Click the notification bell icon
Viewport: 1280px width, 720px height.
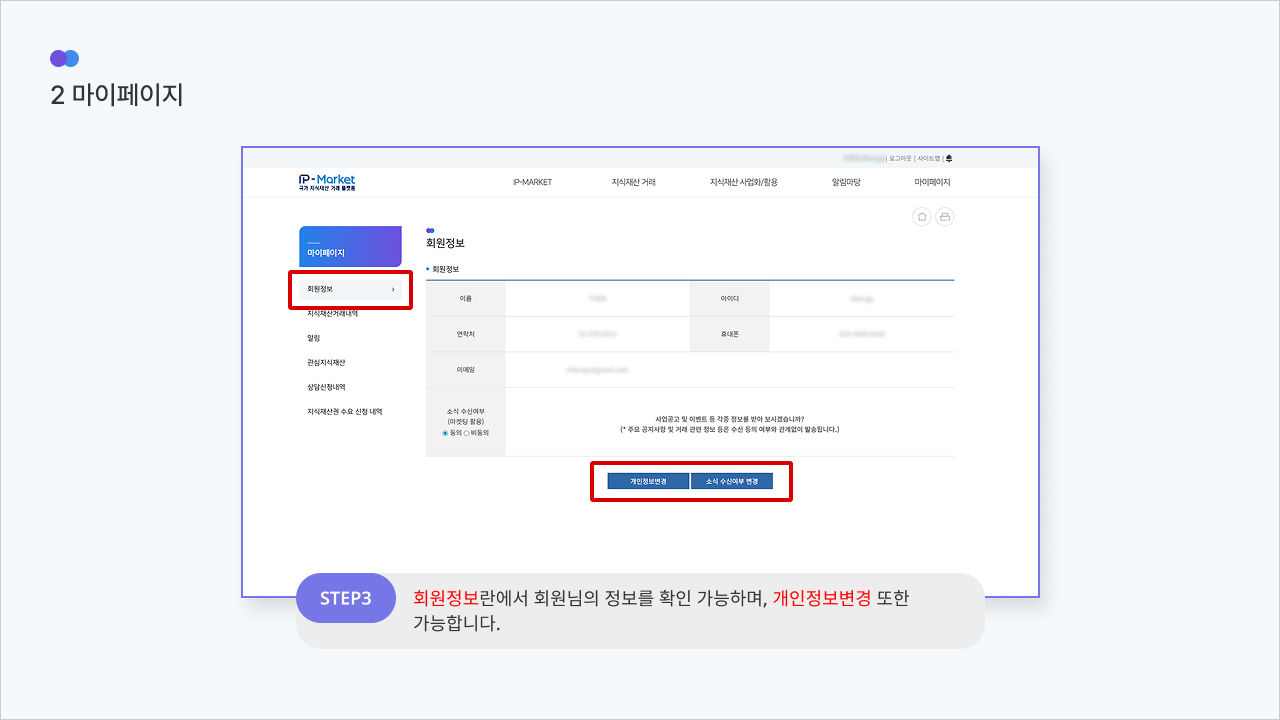[949, 158]
